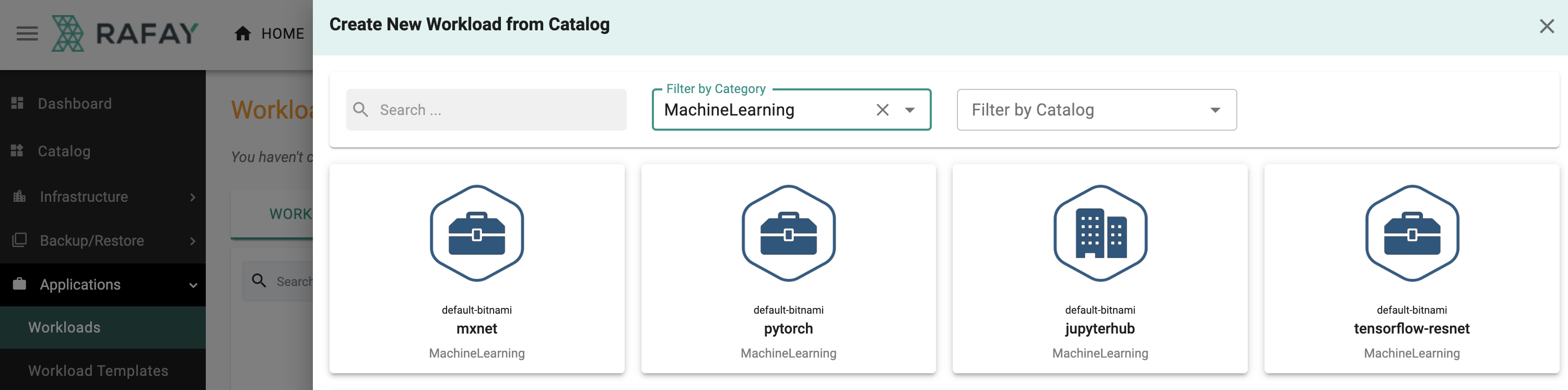Open Backup/Restore menu item
Screen dimensions: 1568x390
[x=92, y=240]
